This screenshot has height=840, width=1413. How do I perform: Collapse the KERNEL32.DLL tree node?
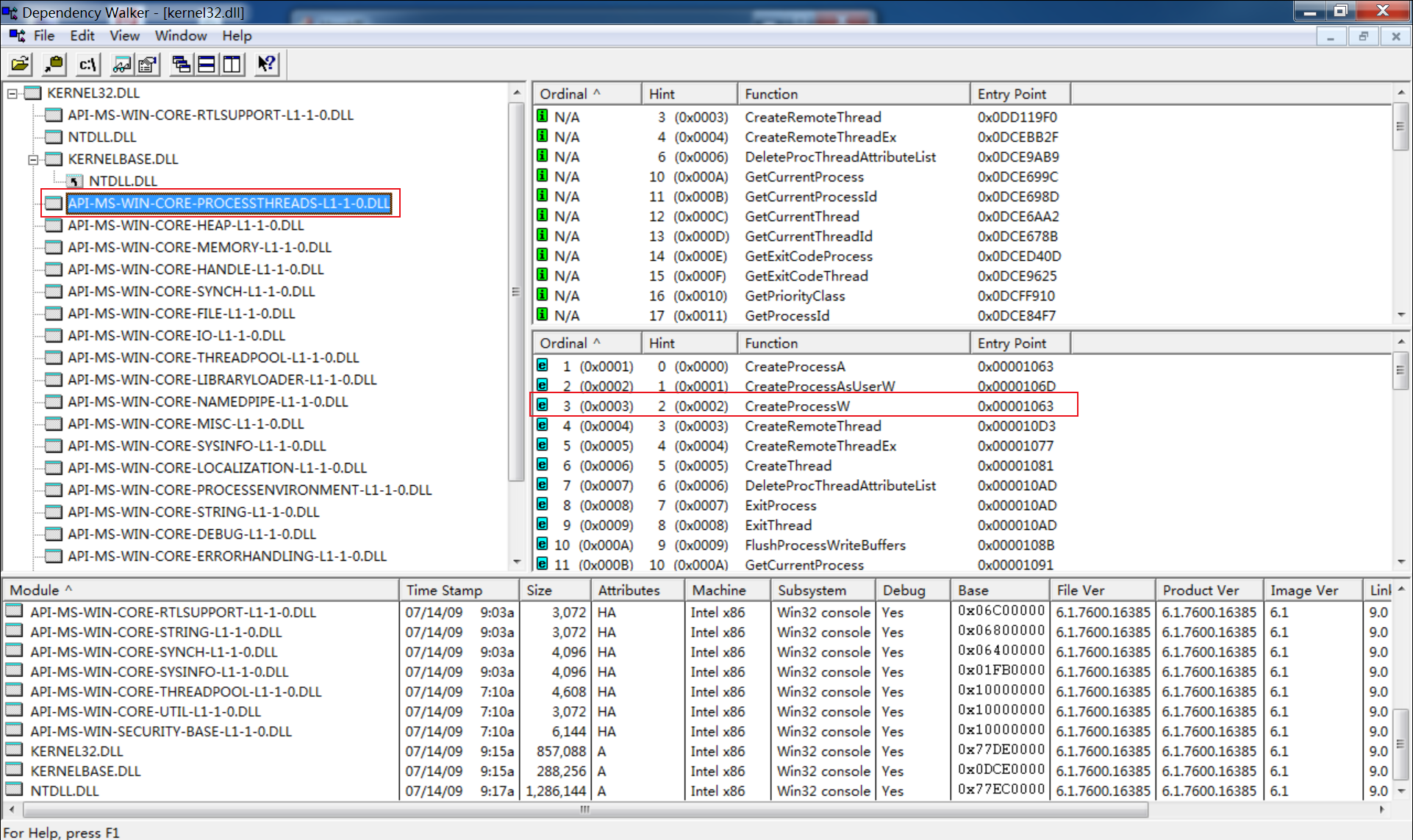[10, 93]
